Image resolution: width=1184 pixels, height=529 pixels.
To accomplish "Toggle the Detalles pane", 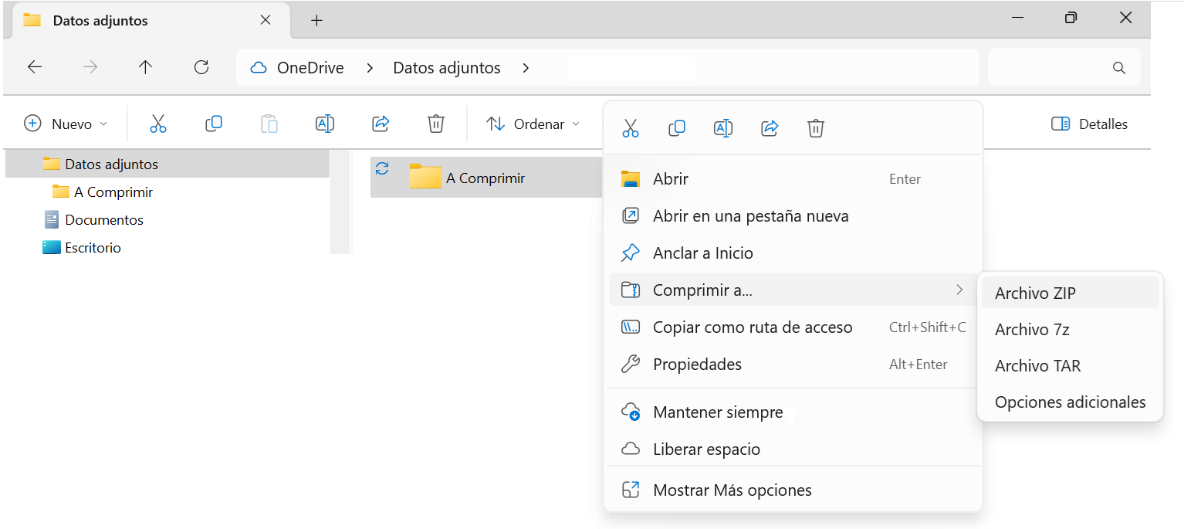I will coord(1089,124).
